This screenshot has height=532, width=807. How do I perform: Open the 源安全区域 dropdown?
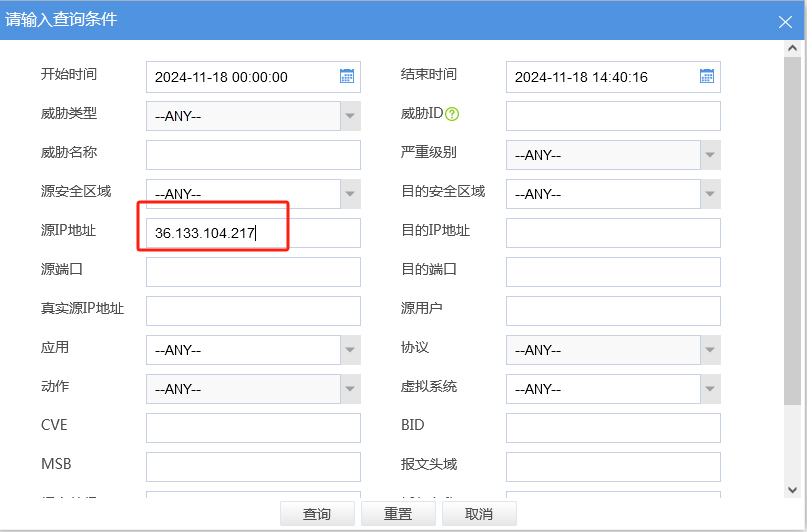350,194
